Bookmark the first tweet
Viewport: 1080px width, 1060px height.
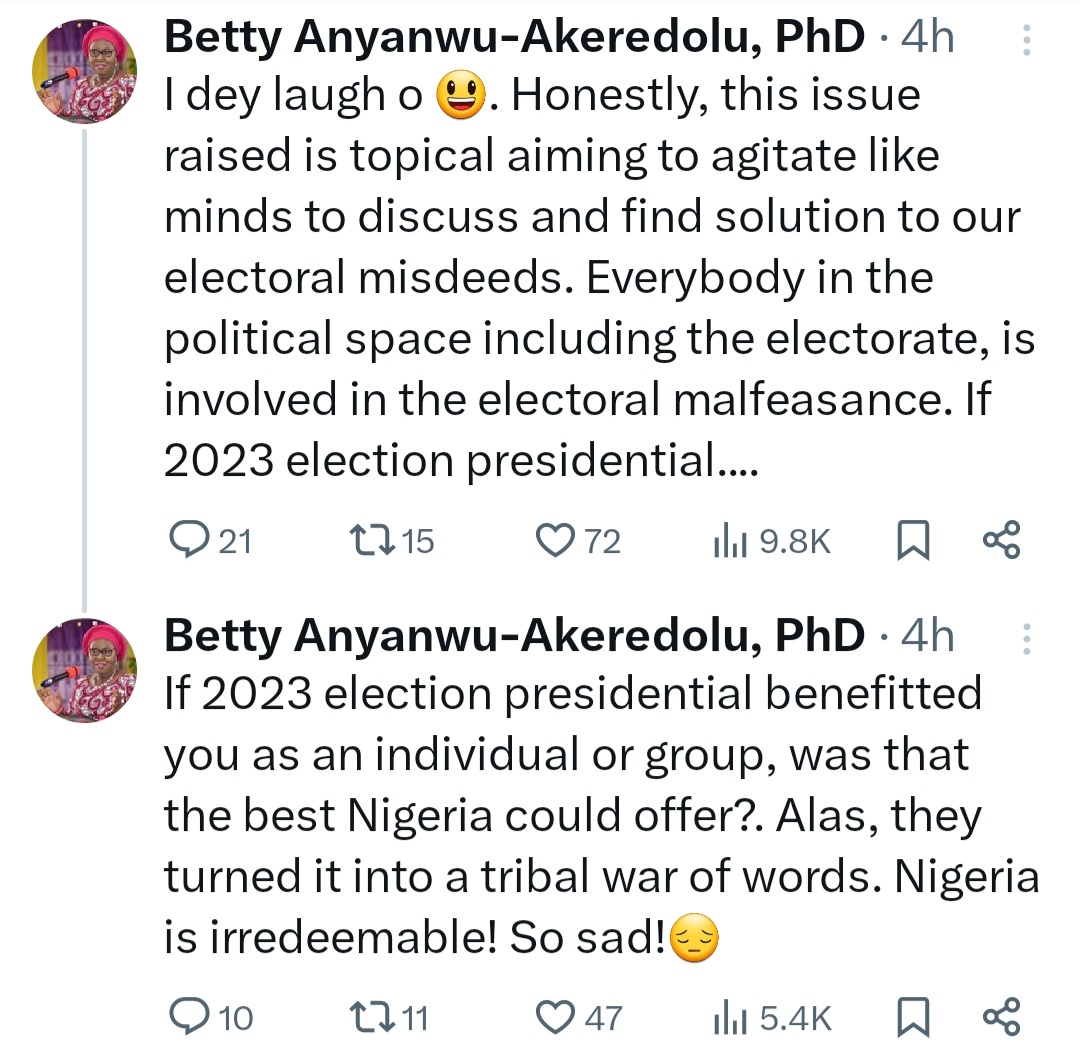click(x=913, y=541)
